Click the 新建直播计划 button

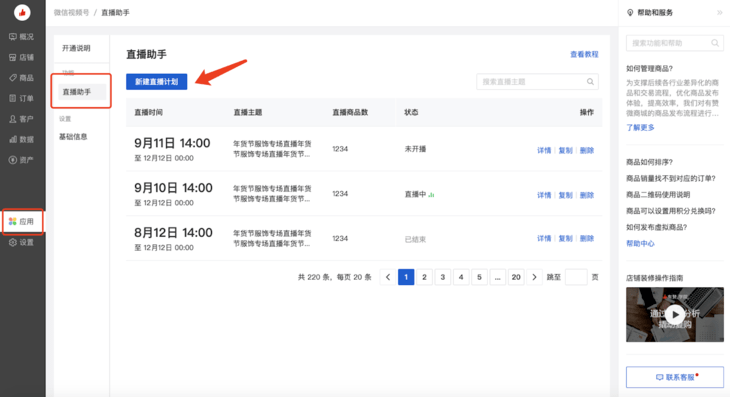coord(156,81)
